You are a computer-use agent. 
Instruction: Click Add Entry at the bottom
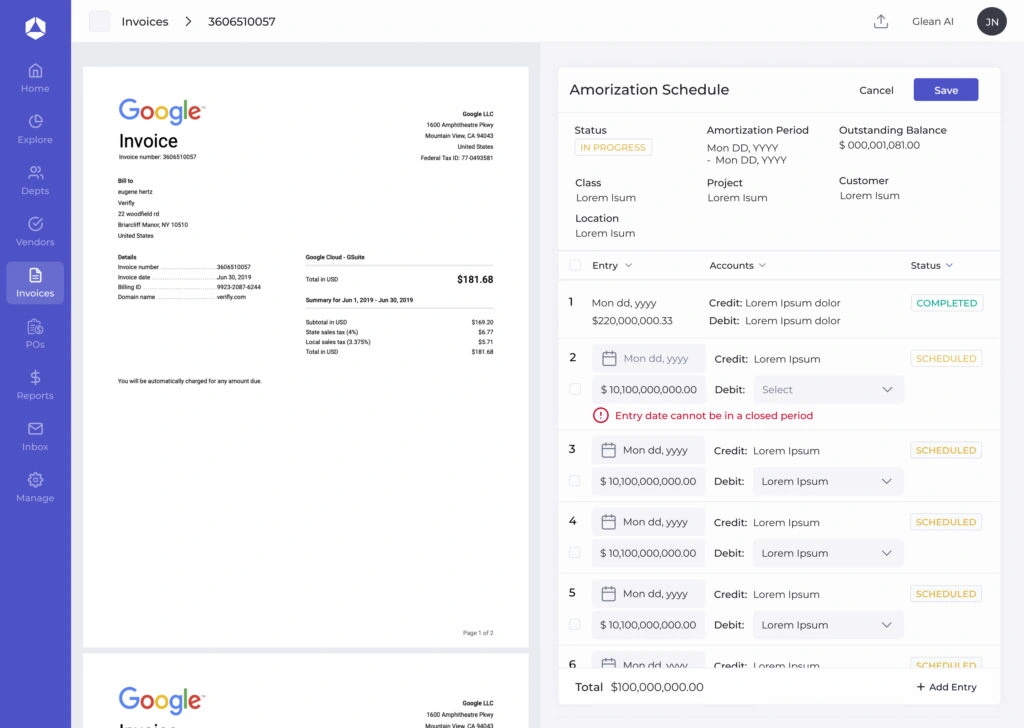point(946,687)
